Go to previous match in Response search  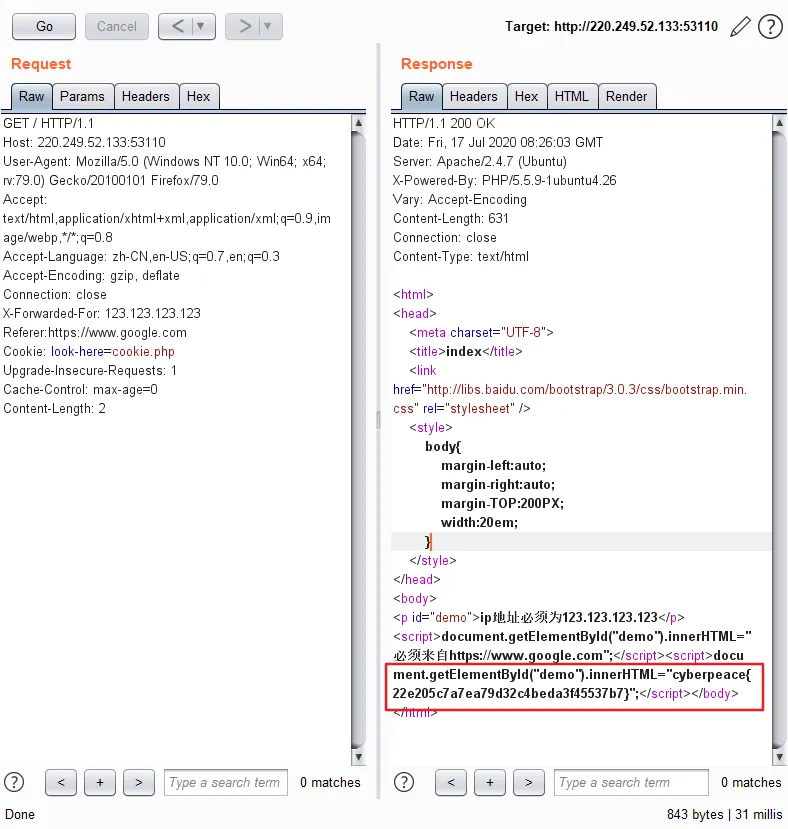pyautogui.click(x=451, y=782)
